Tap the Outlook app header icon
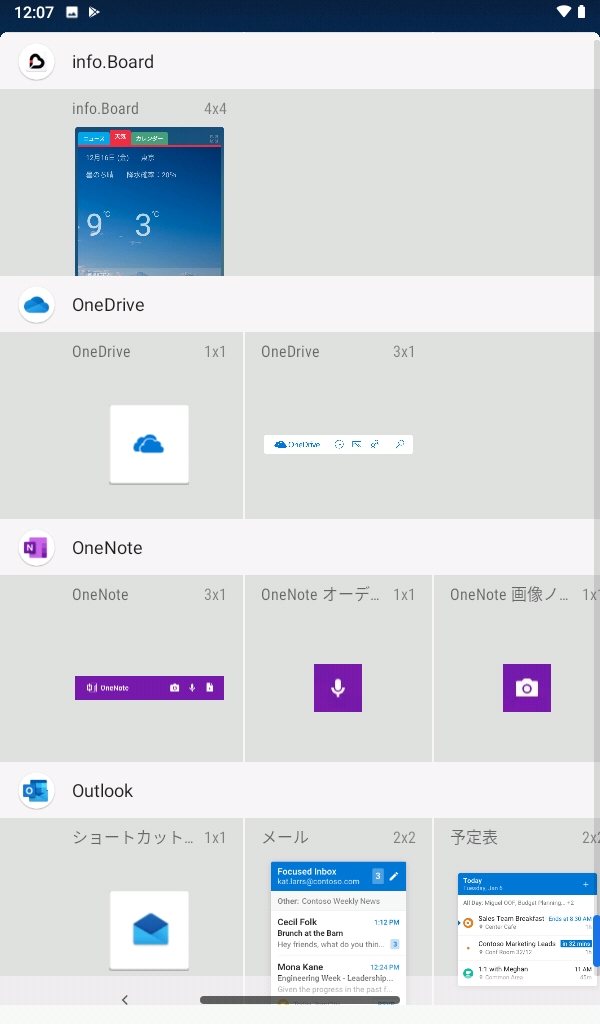600x1024 pixels. tap(37, 791)
